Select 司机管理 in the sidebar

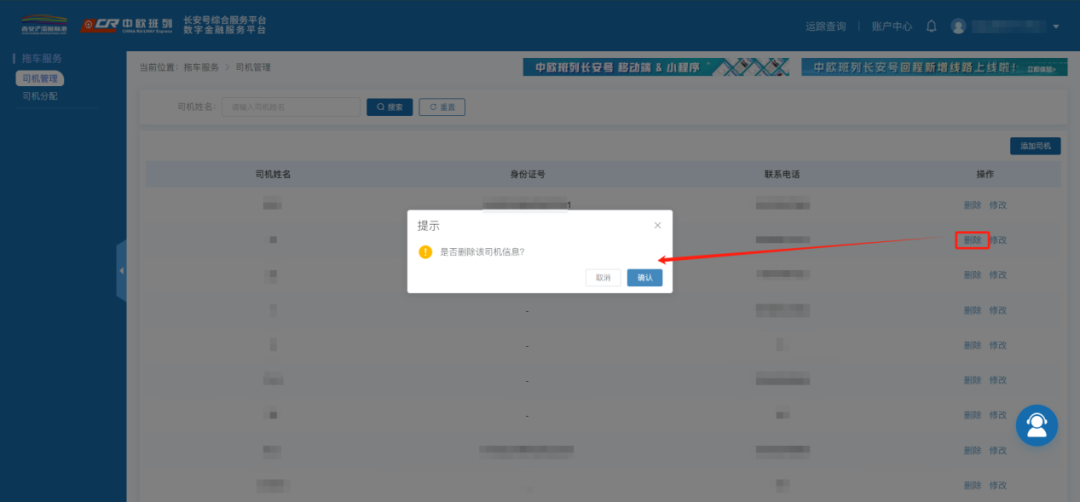(x=40, y=79)
